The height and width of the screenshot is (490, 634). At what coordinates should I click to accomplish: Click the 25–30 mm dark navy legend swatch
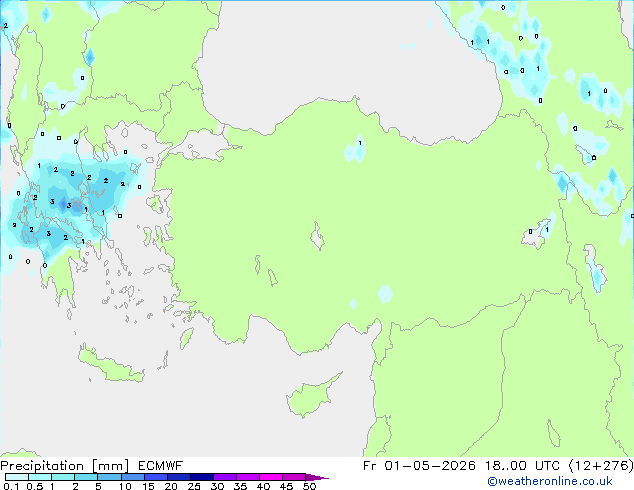pos(201,477)
